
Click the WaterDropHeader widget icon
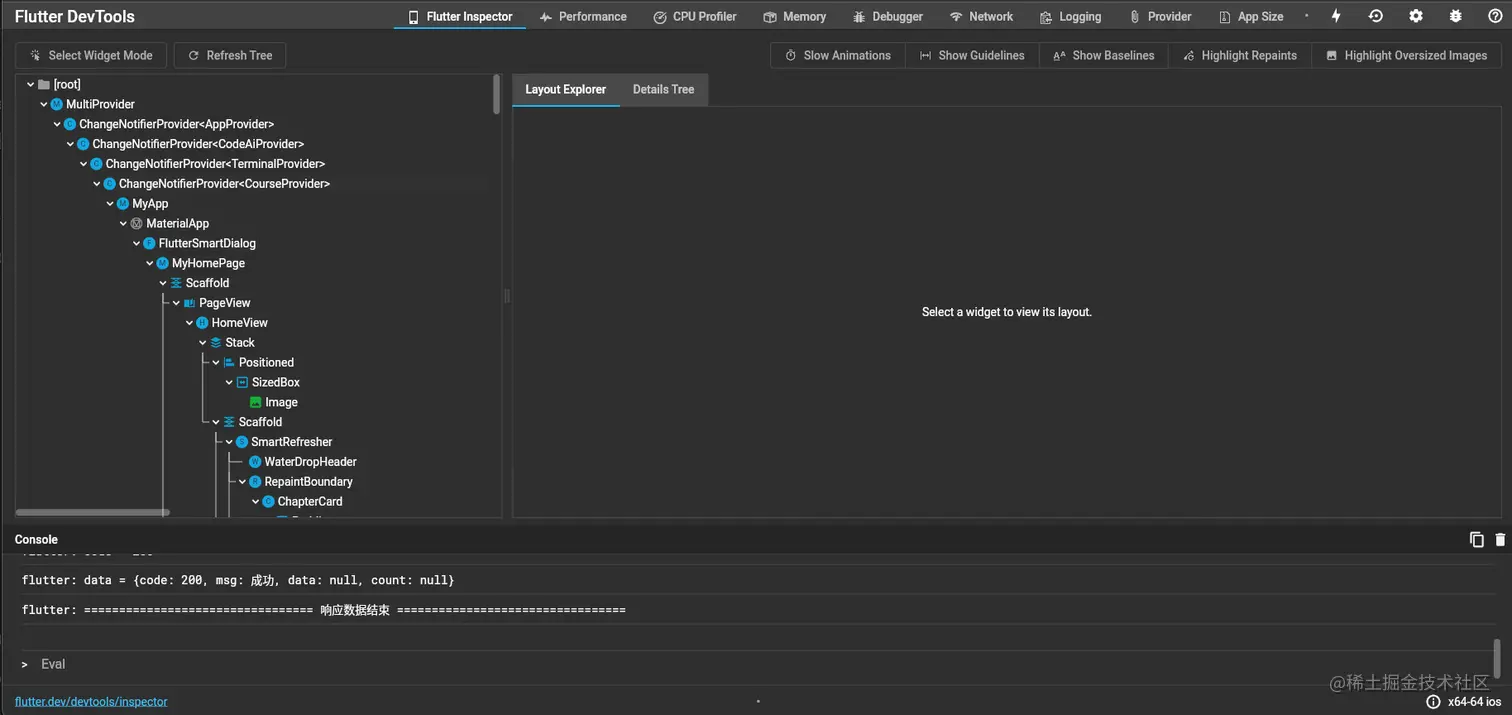(255, 462)
